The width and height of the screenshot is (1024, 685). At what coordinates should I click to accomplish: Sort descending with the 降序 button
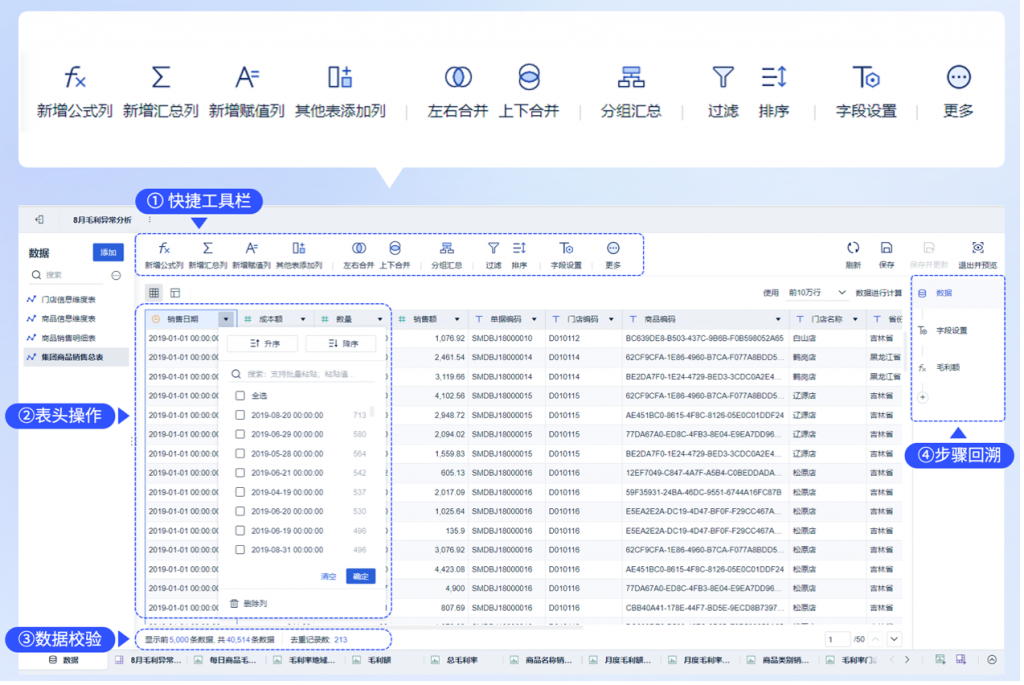click(x=342, y=344)
